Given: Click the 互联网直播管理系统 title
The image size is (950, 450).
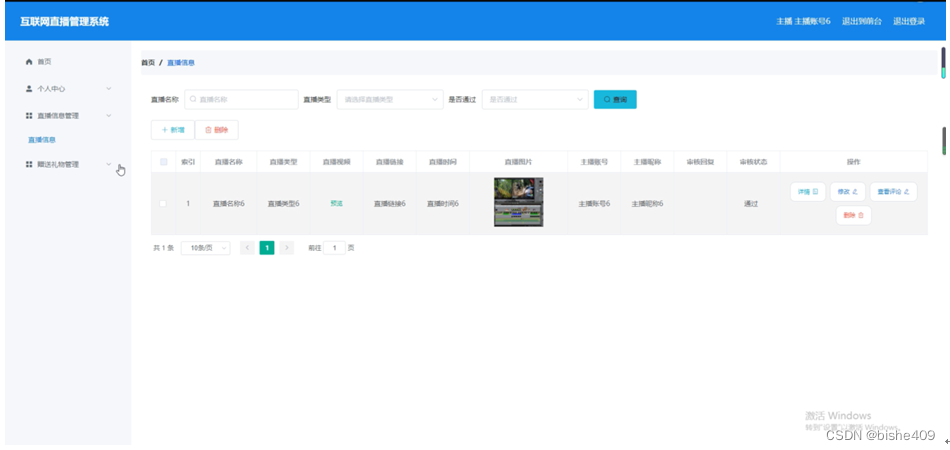Looking at the screenshot, I should pyautogui.click(x=65, y=21).
